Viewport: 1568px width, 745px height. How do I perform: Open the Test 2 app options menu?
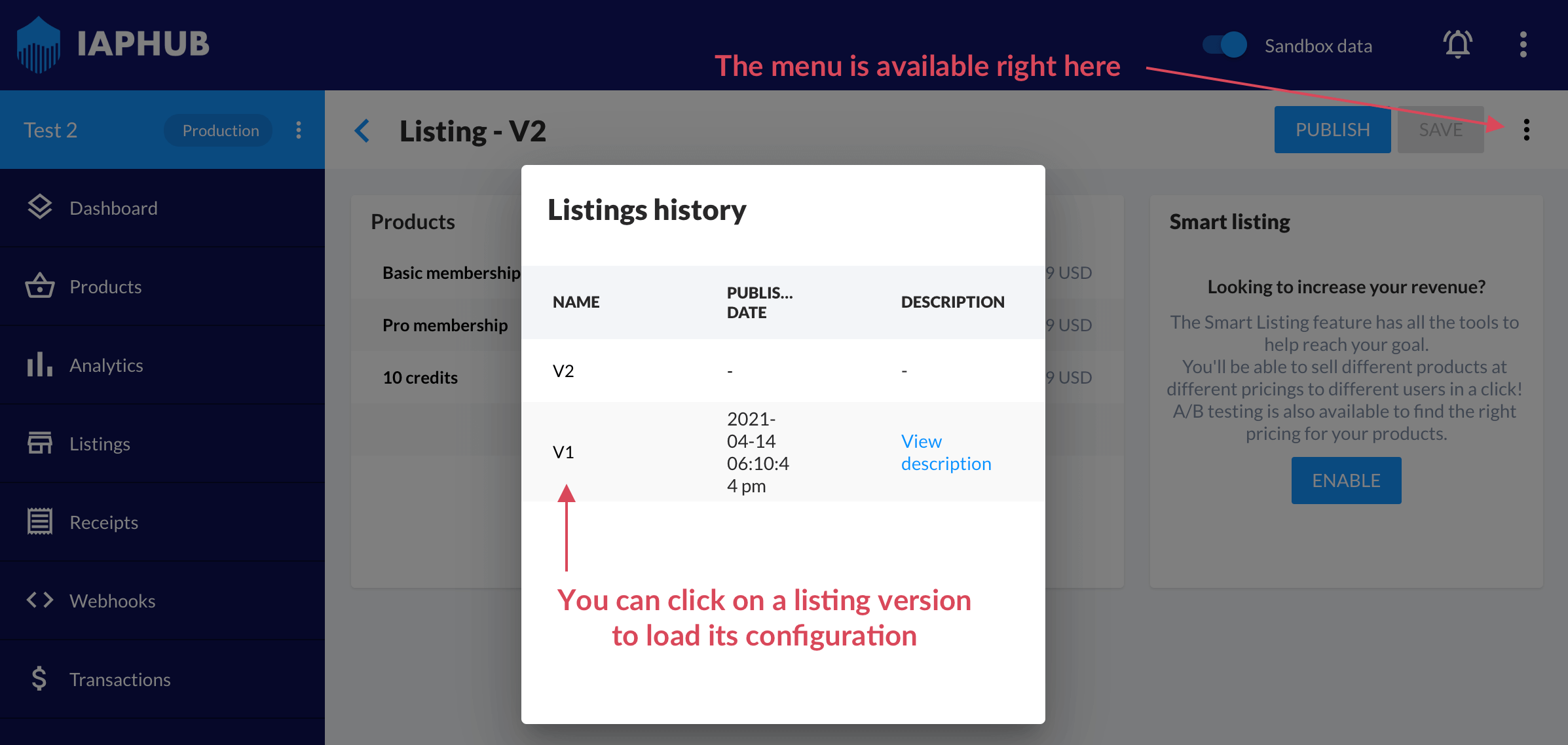coord(299,130)
